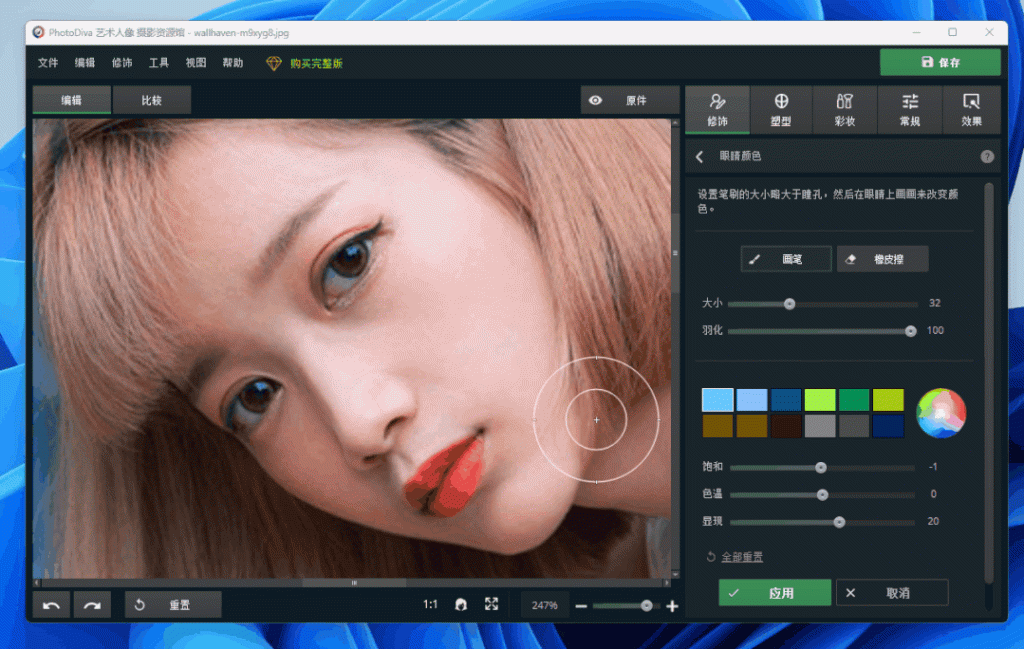Select the 橡皮擦 eraser mode
The width and height of the screenshot is (1024, 649).
coord(882,258)
